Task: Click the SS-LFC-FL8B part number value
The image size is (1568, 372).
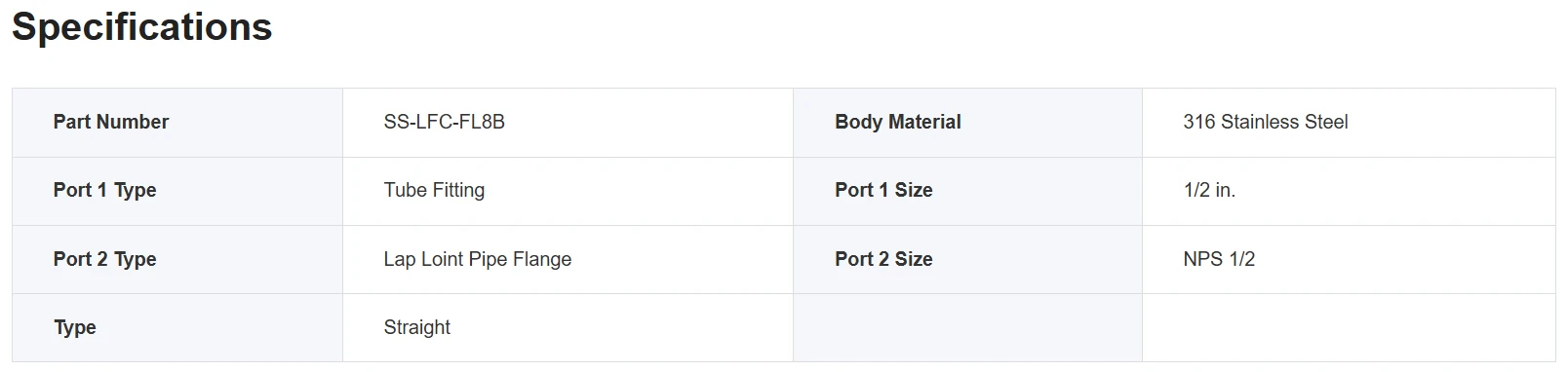Action: click(445, 122)
